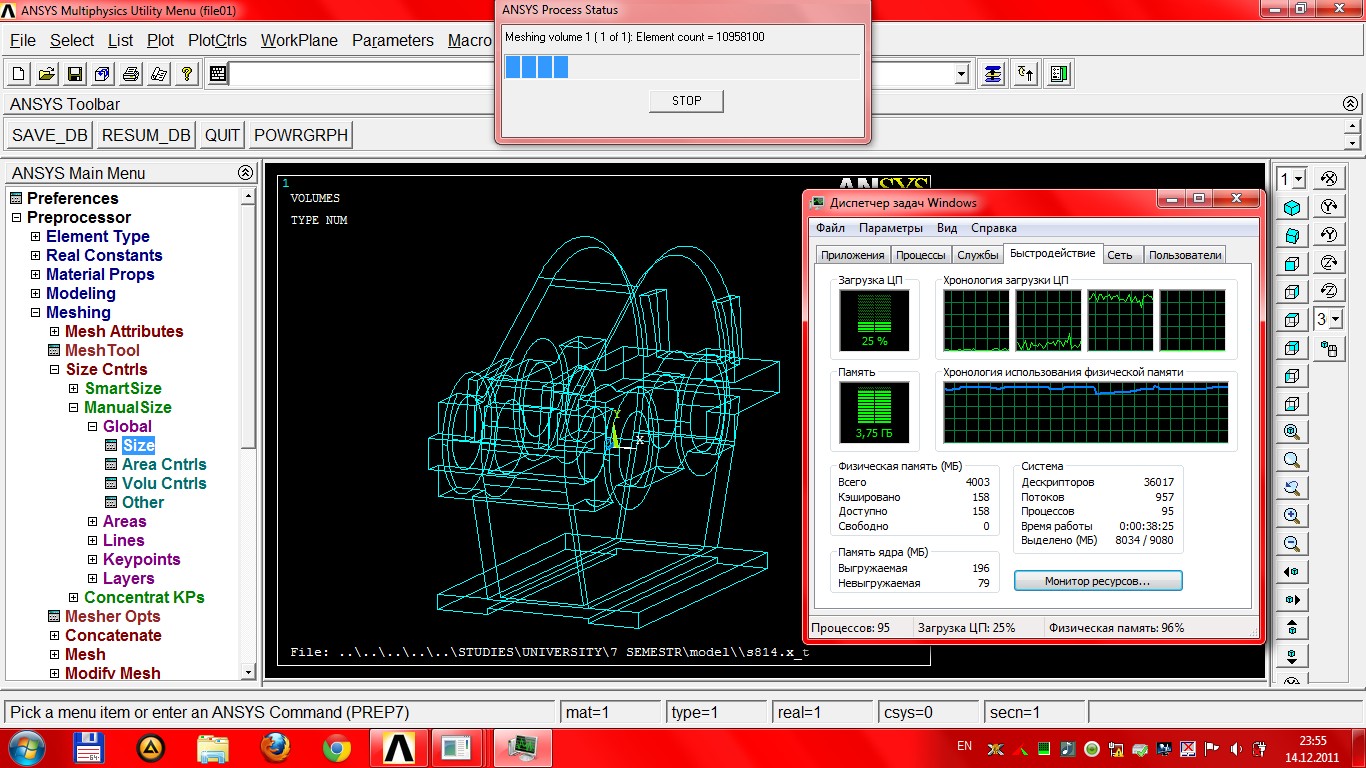Click the keyboard command prompt icon
Image resolution: width=1366 pixels, height=768 pixels.
tap(218, 74)
